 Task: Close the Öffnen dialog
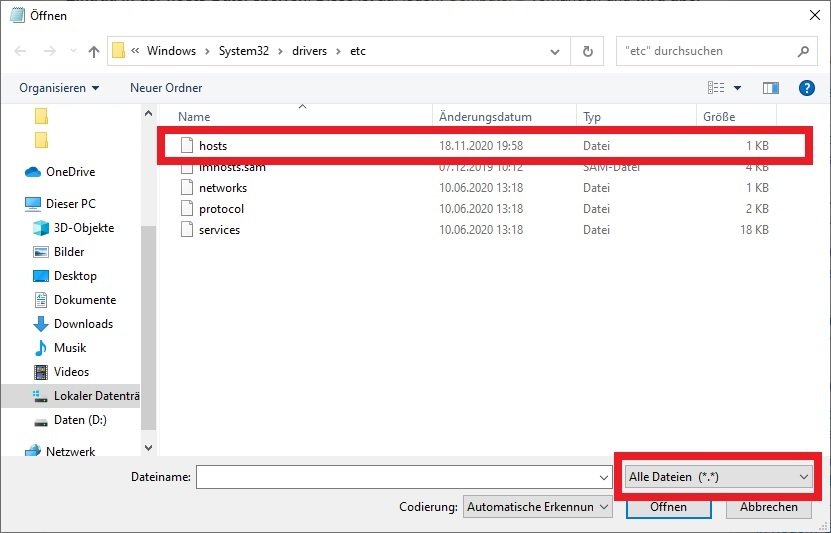click(x=815, y=15)
